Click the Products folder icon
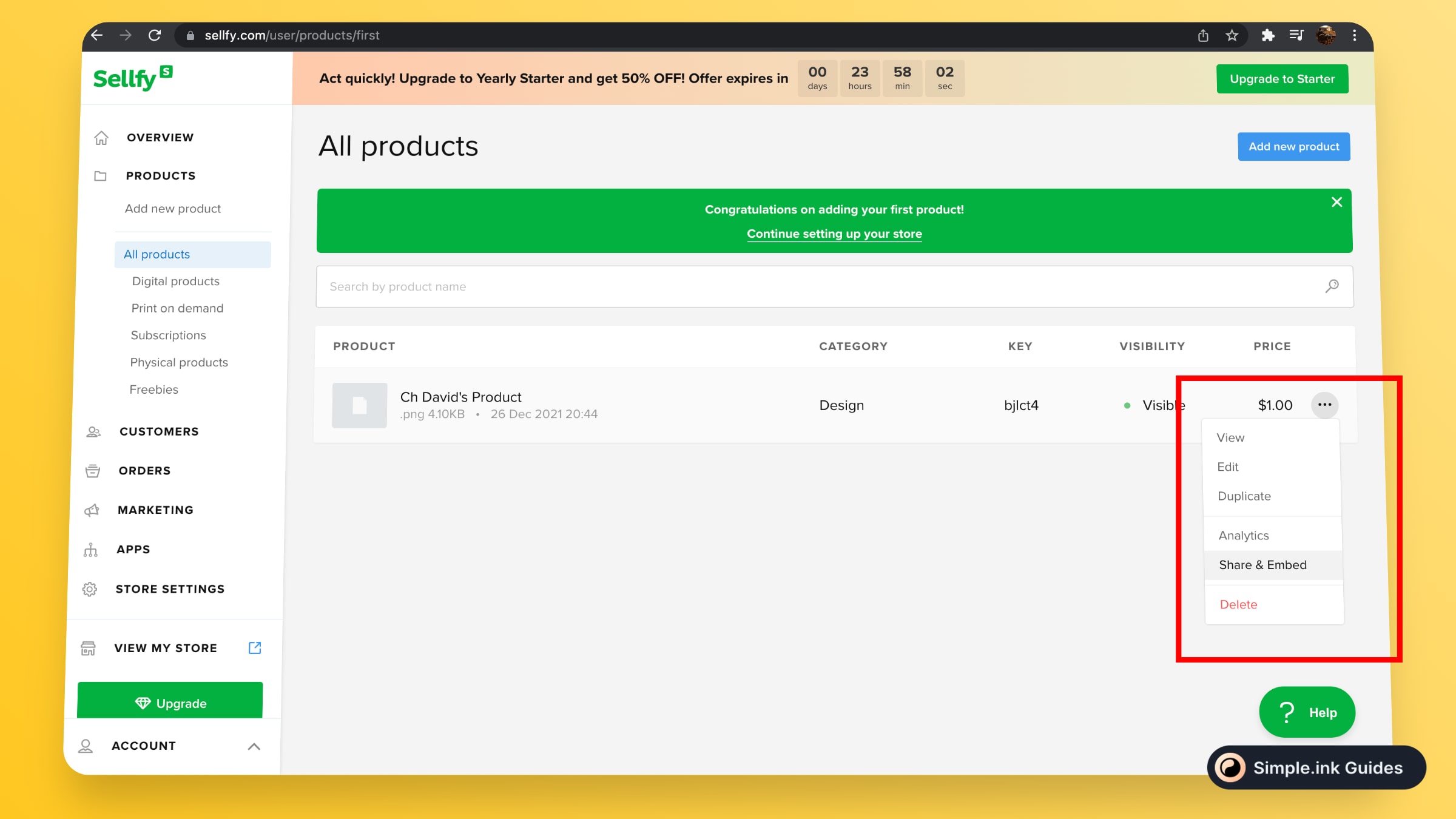 click(x=101, y=176)
